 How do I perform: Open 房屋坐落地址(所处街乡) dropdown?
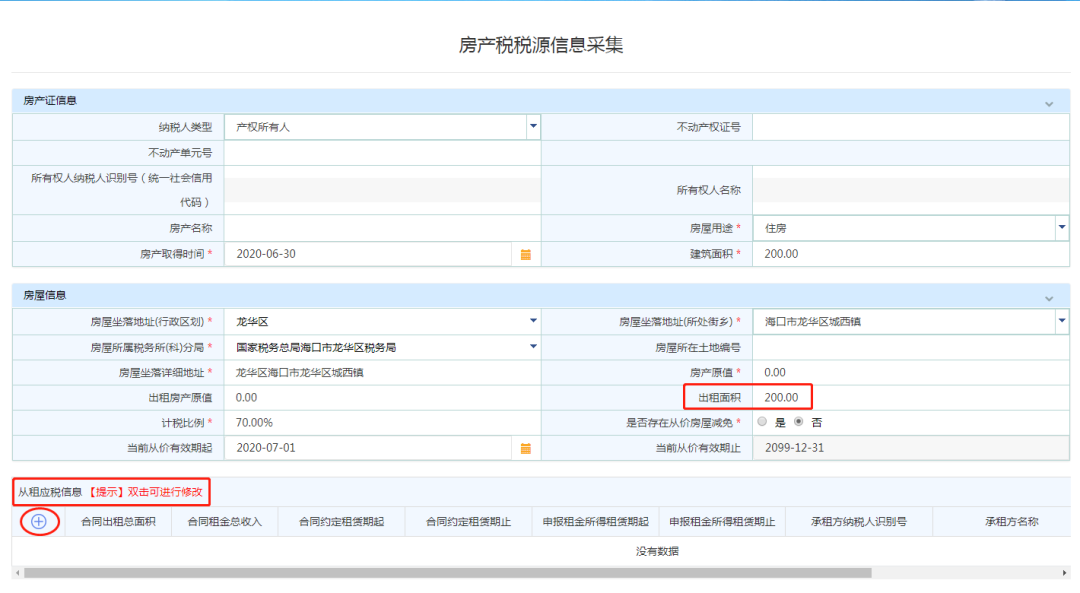[1062, 321]
